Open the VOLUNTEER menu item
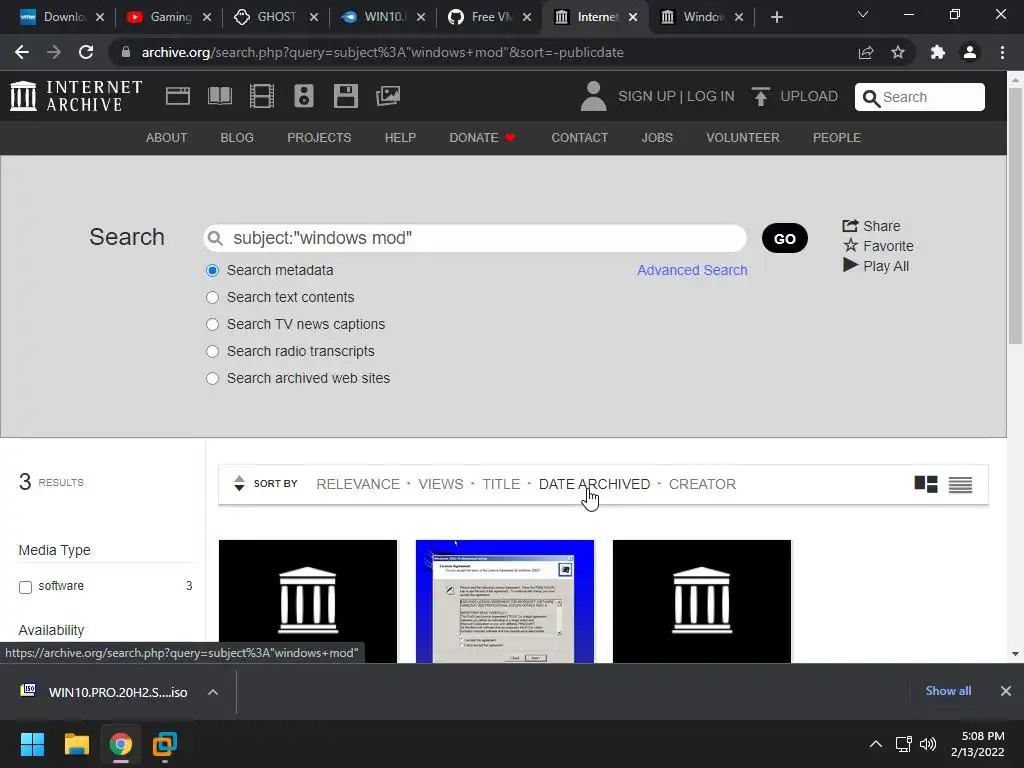 coord(743,138)
